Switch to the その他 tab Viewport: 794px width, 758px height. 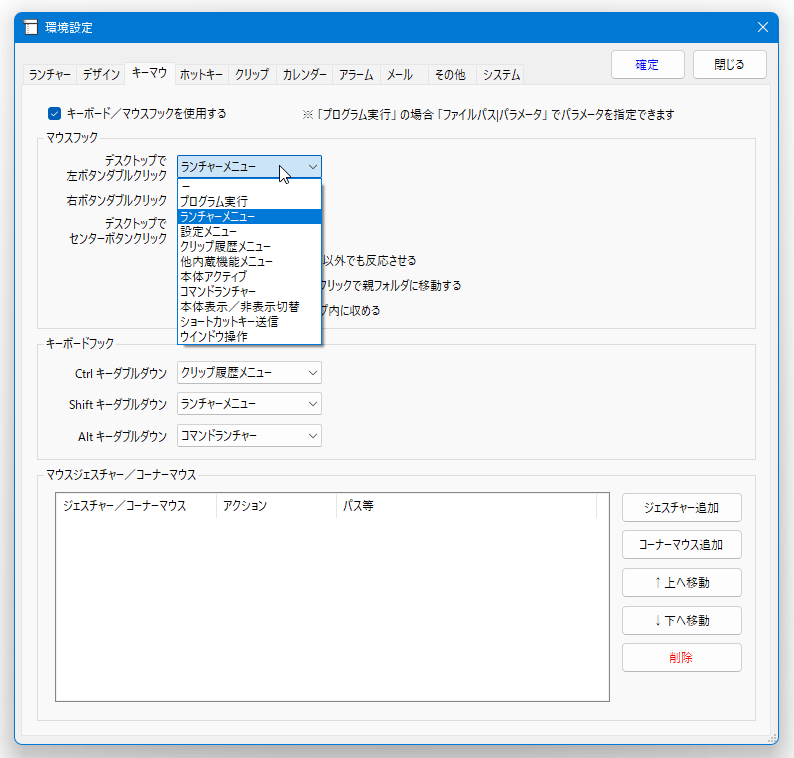point(450,75)
